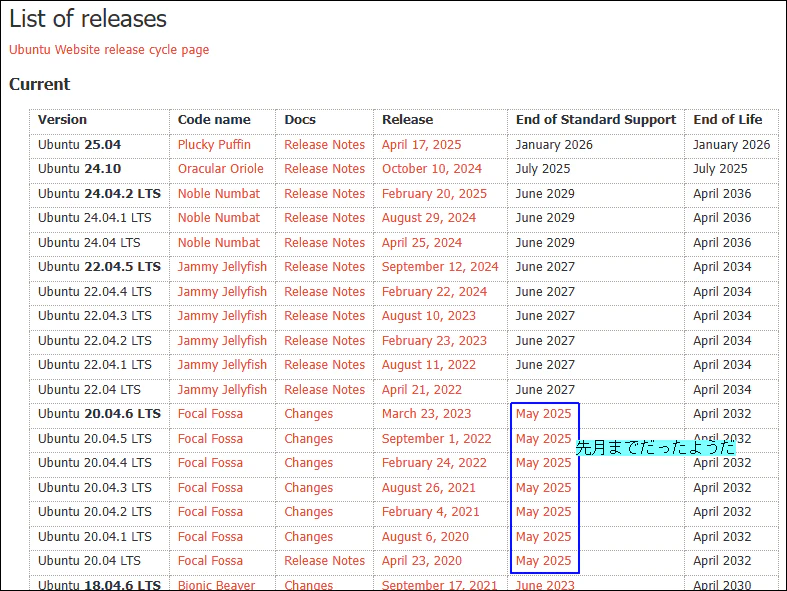The image size is (787, 591).
Task: Click the September 1, 2022 release date link
Action: pyautogui.click(x=436, y=439)
